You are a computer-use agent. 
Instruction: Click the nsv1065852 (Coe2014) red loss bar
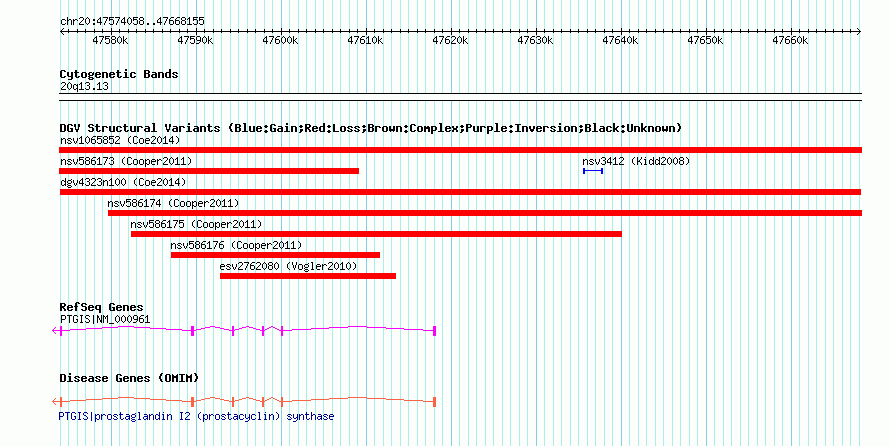click(460, 150)
